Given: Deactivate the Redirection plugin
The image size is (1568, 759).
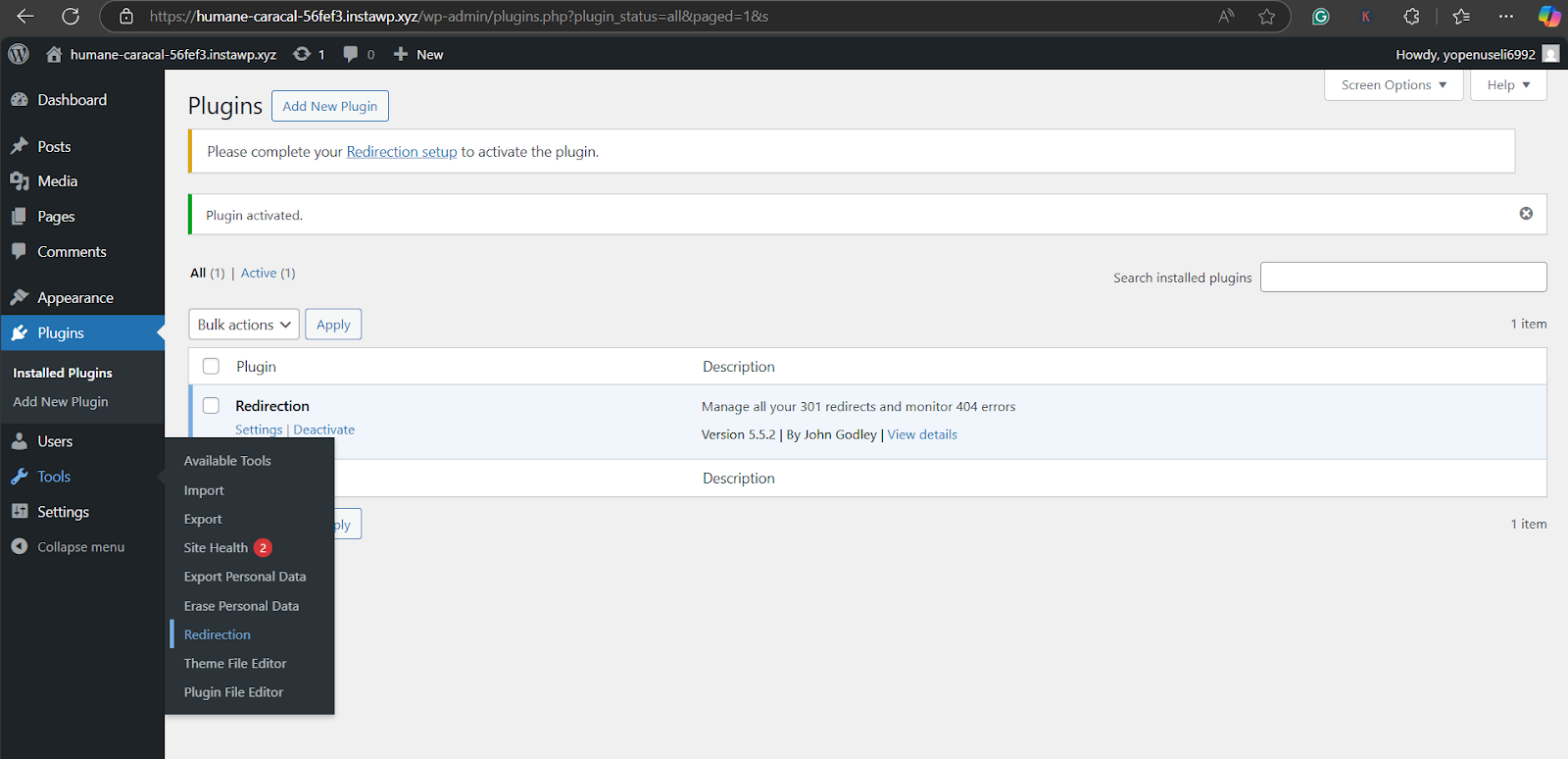Looking at the screenshot, I should (x=324, y=430).
